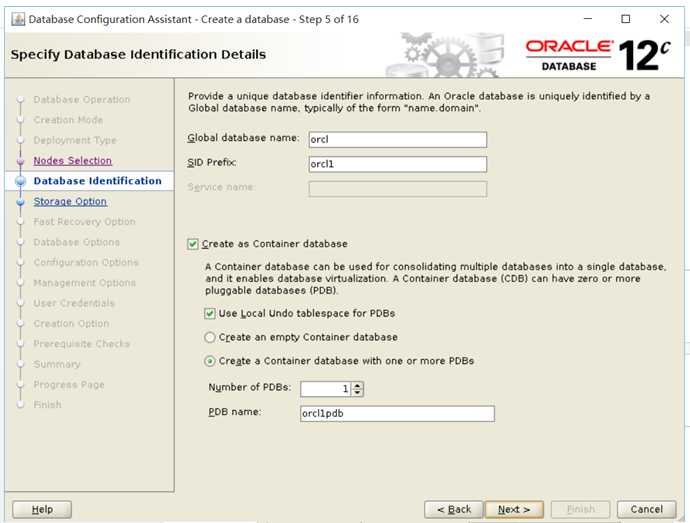
Task: Click the Database Identification step bullet icon
Action: pos(20,181)
